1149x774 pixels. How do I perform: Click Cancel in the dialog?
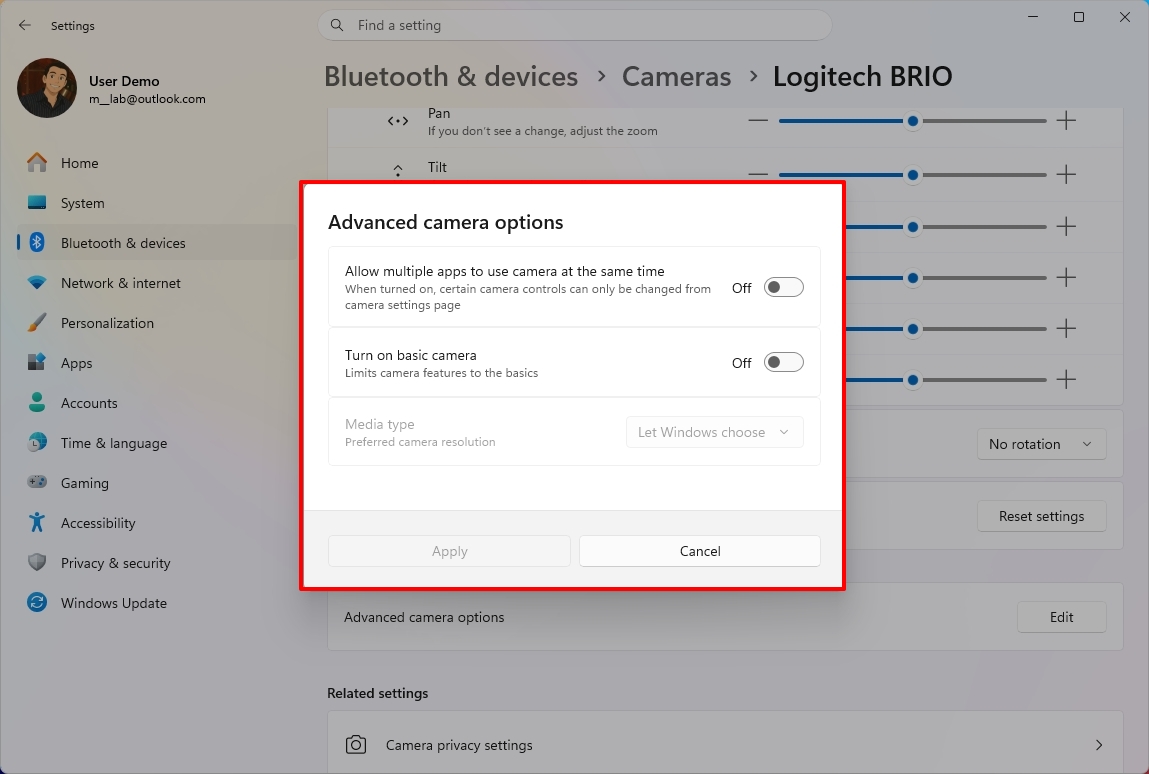[700, 551]
